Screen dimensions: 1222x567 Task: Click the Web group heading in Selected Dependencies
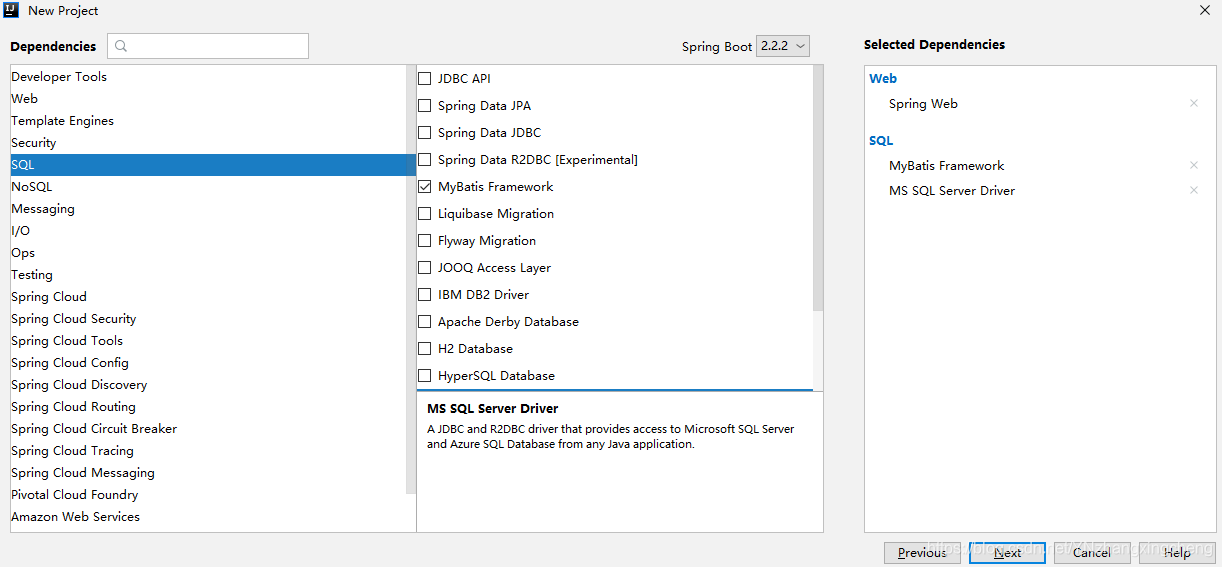(883, 78)
